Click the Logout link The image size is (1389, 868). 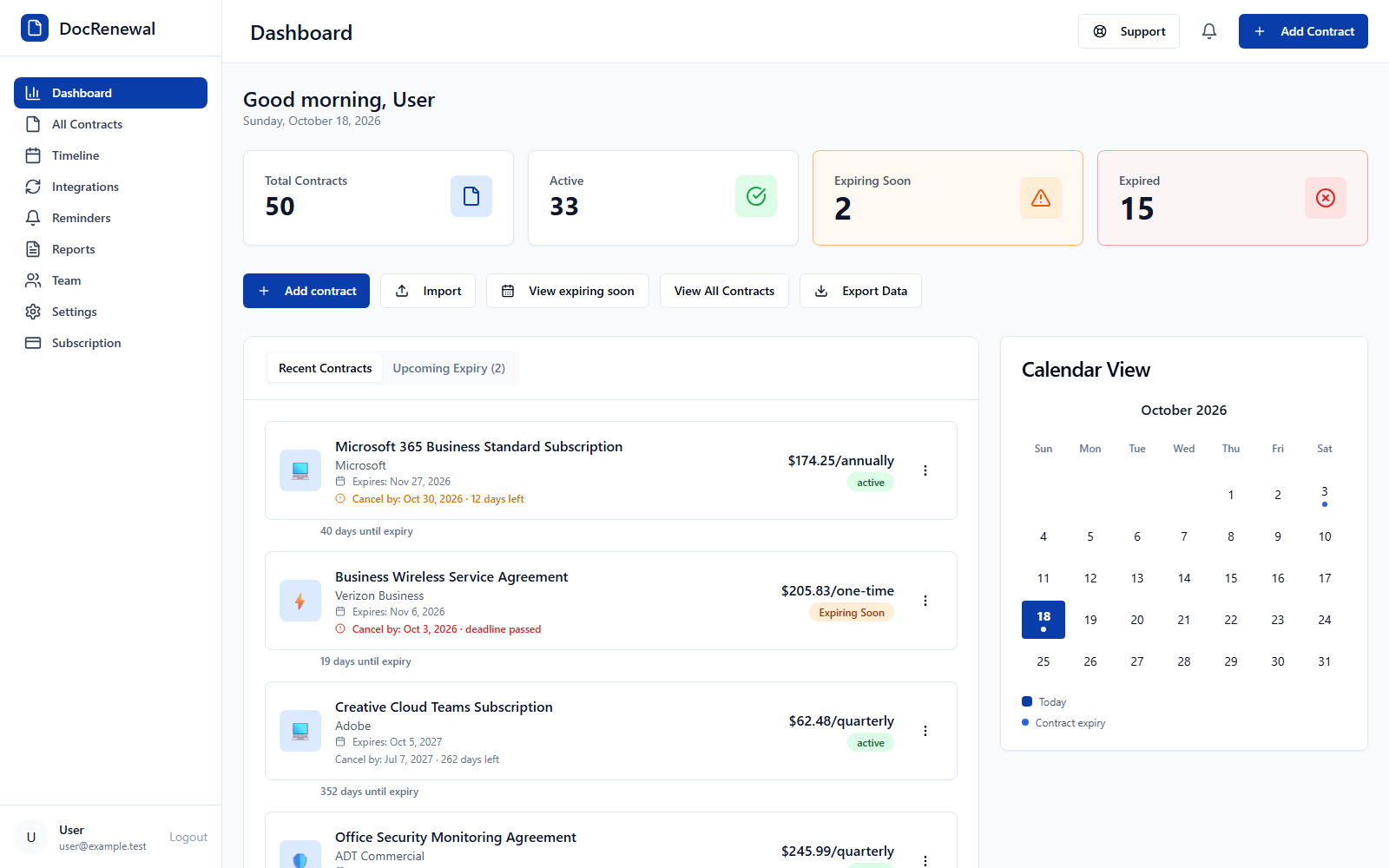point(188,837)
